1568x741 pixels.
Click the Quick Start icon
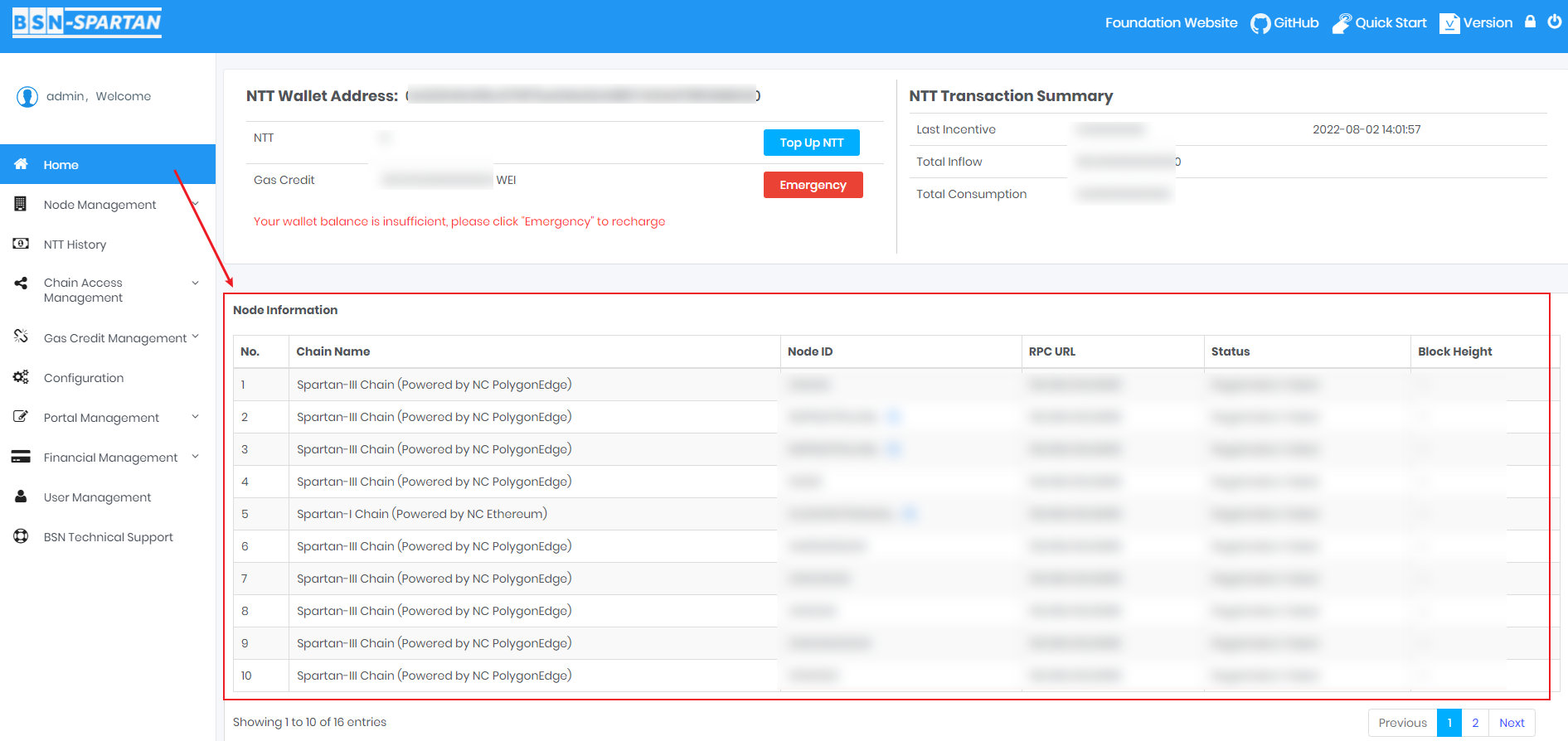(x=1342, y=23)
